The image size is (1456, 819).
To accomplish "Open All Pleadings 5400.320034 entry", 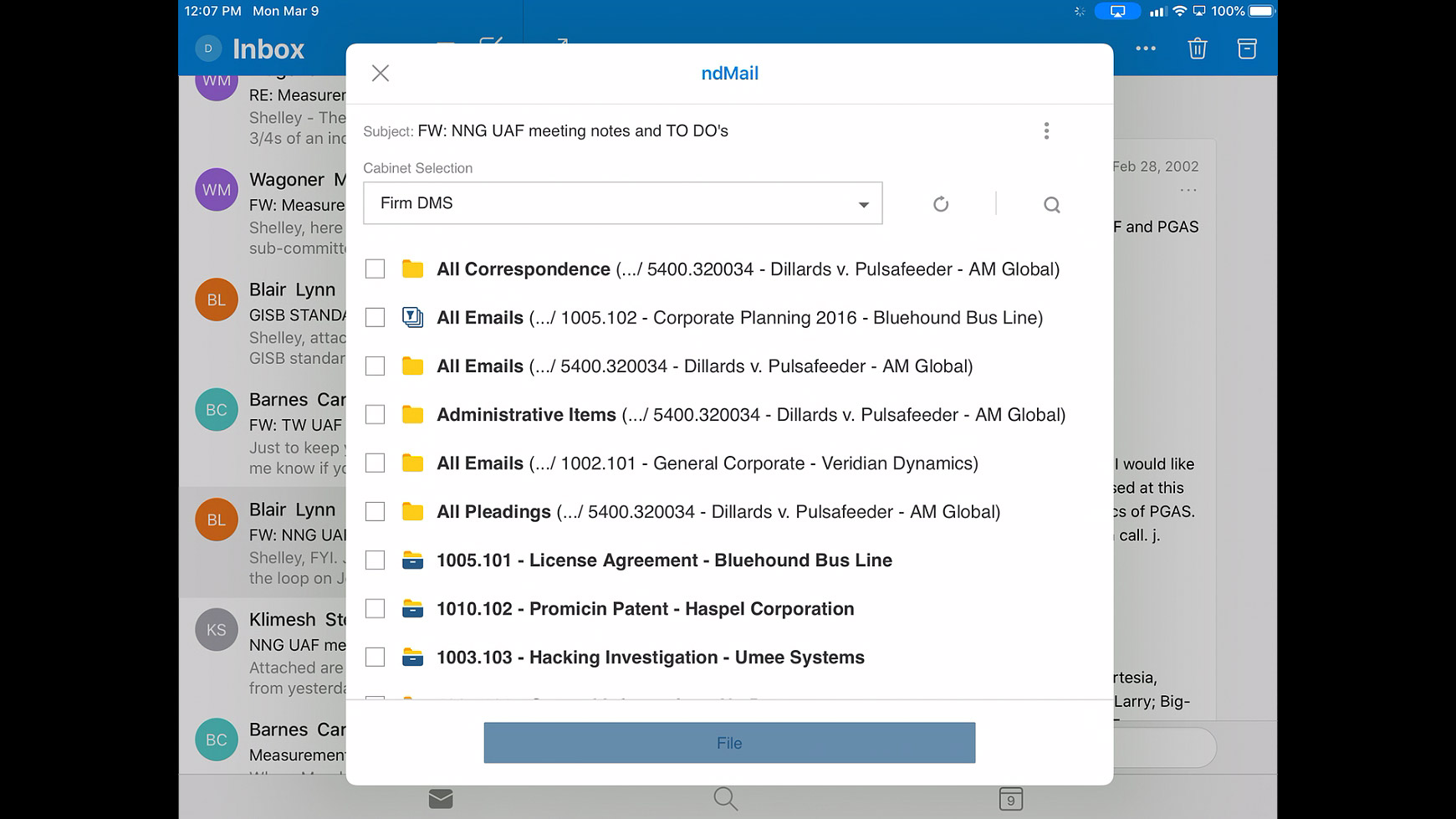I will point(718,512).
